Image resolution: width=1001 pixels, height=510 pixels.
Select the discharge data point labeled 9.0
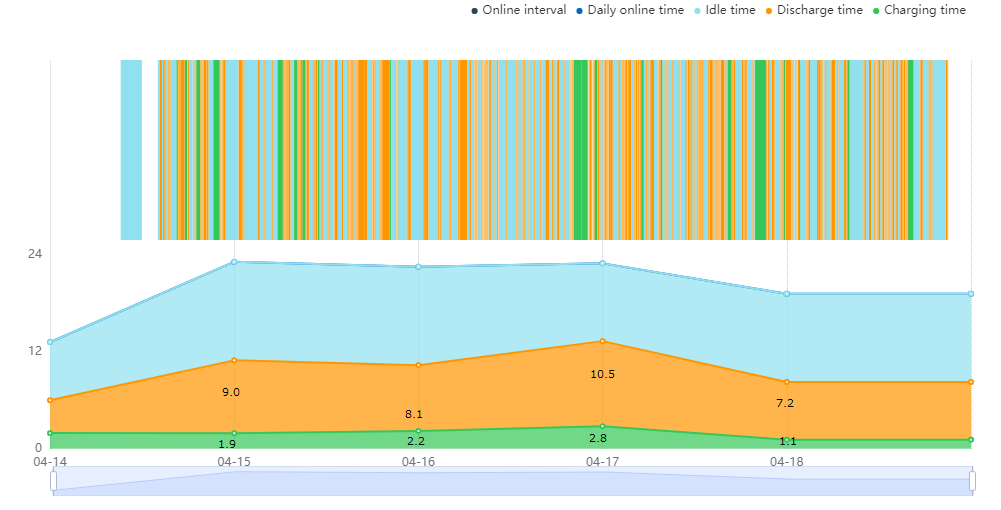(x=234, y=361)
